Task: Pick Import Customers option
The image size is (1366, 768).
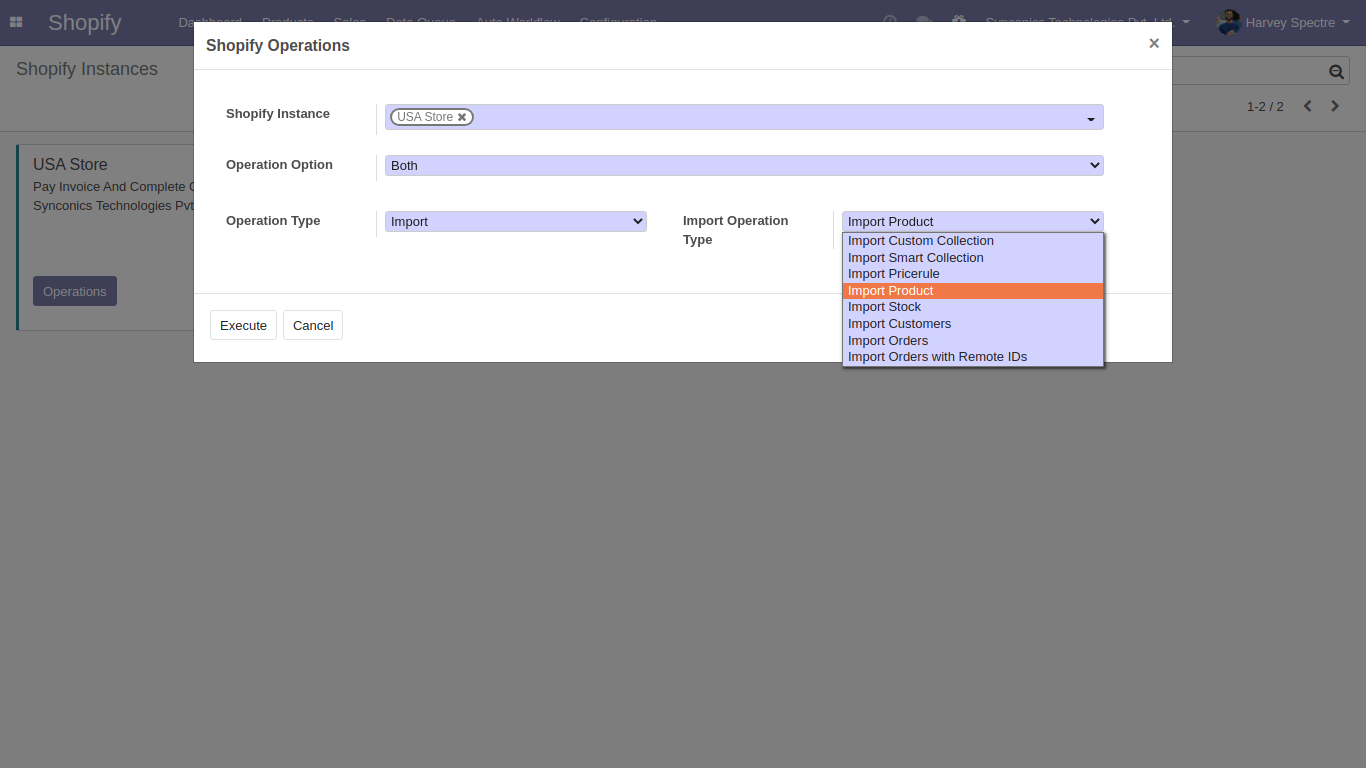Action: (899, 324)
